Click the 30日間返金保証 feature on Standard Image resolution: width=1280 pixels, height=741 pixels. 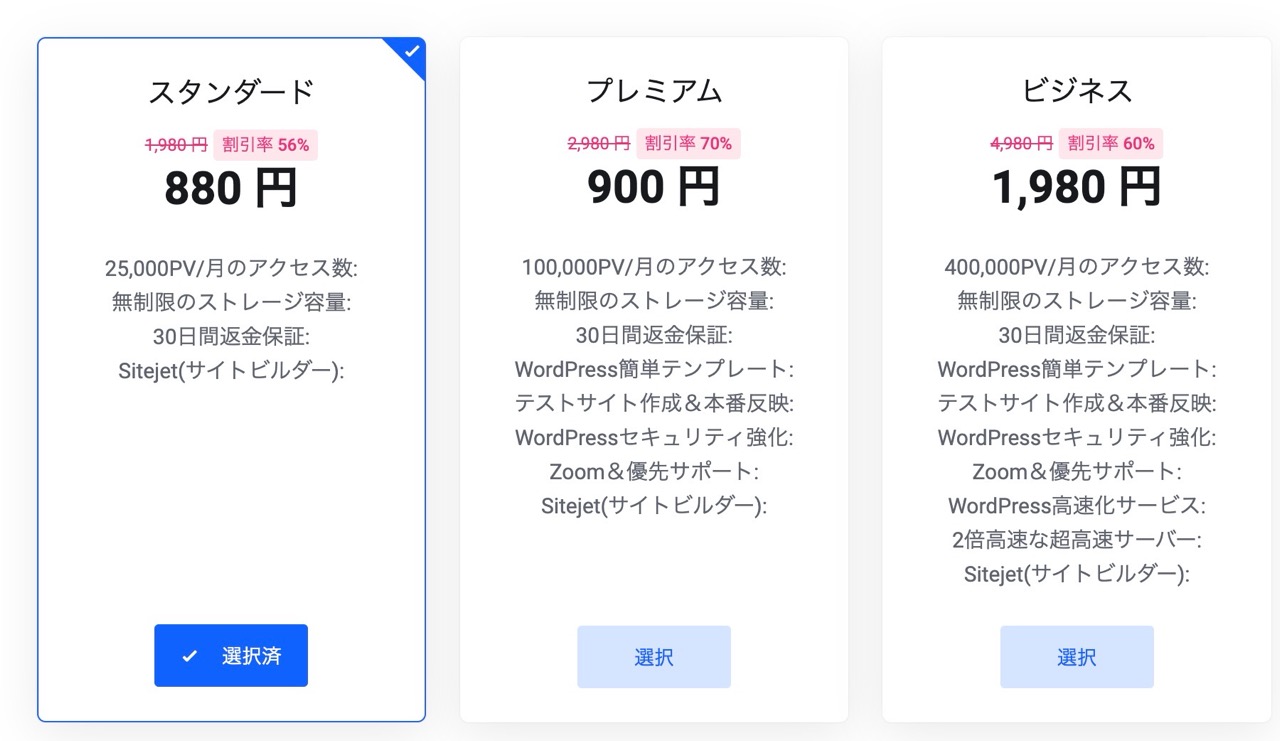tap(230, 335)
